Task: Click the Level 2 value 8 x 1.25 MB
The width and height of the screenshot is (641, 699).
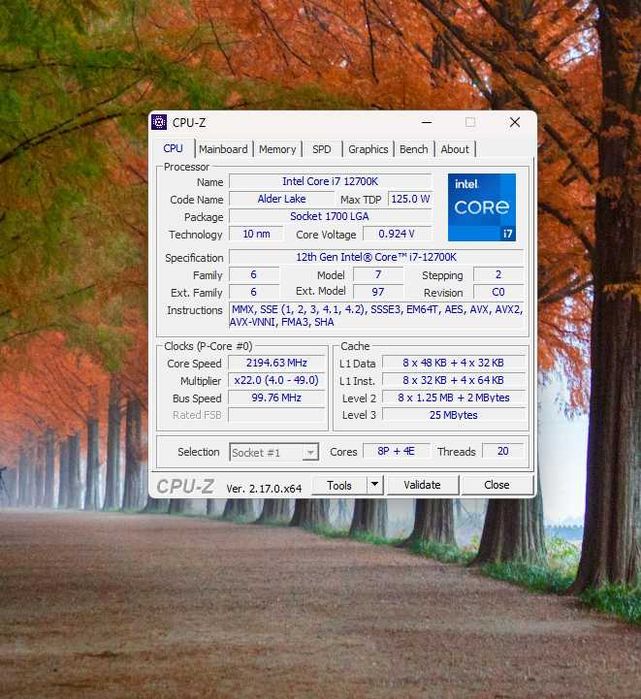Action: [454, 398]
